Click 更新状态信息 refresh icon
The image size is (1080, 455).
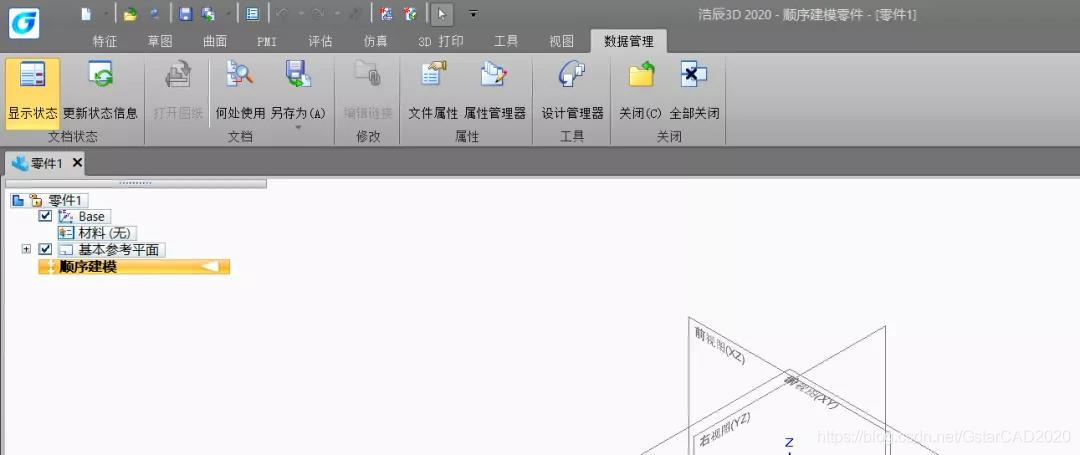click(x=101, y=74)
